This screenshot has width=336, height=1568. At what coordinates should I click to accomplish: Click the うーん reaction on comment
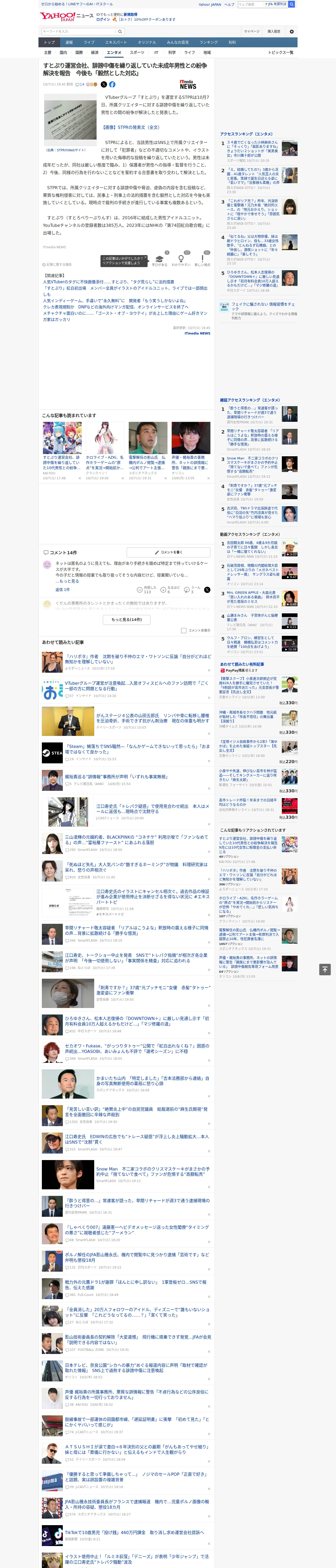click(x=187, y=590)
